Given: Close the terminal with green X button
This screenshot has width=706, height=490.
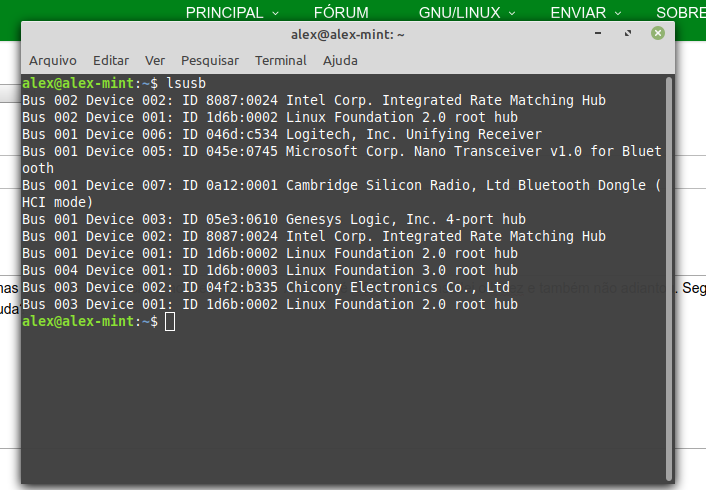Looking at the screenshot, I should 658,33.
